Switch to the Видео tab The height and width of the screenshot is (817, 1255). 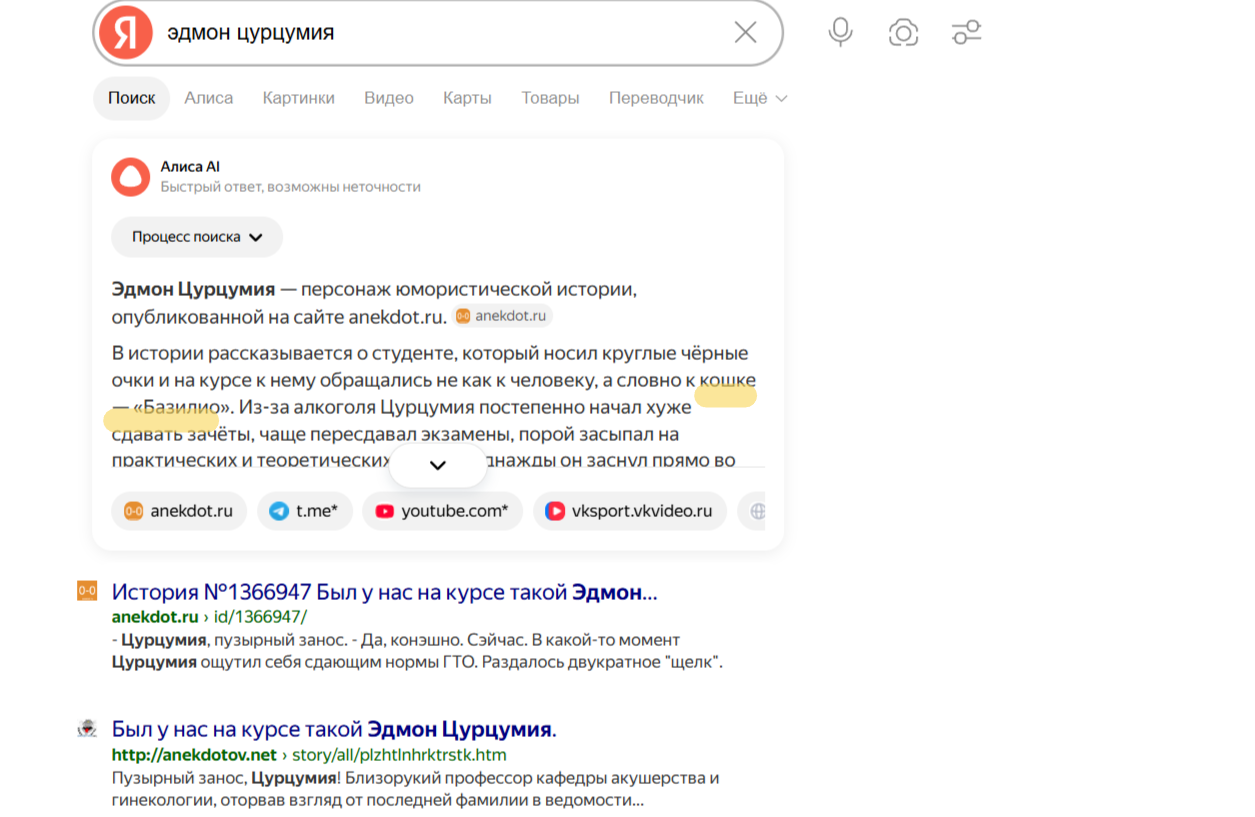click(388, 98)
